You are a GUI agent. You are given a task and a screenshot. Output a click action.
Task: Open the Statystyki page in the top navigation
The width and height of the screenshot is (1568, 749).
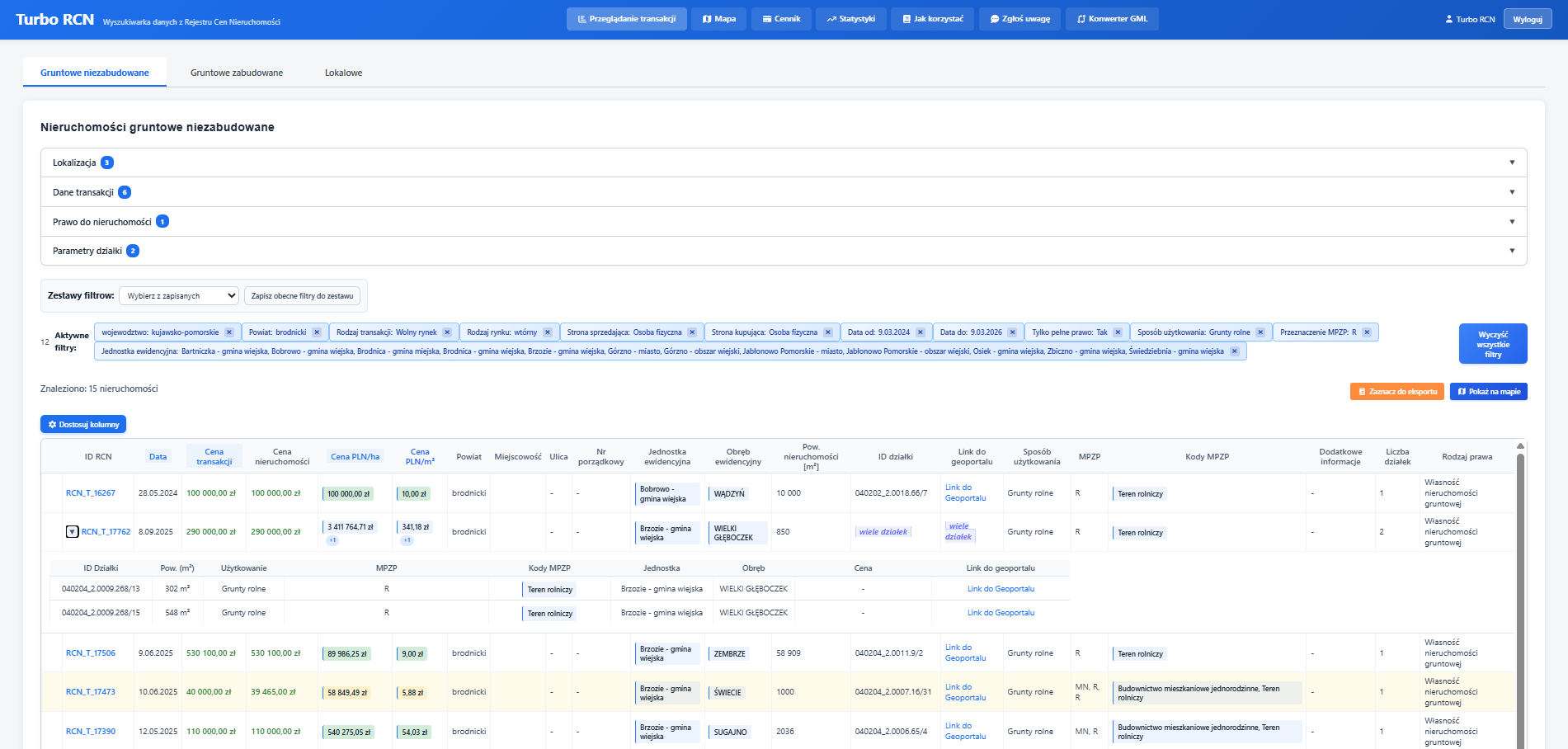coord(850,19)
